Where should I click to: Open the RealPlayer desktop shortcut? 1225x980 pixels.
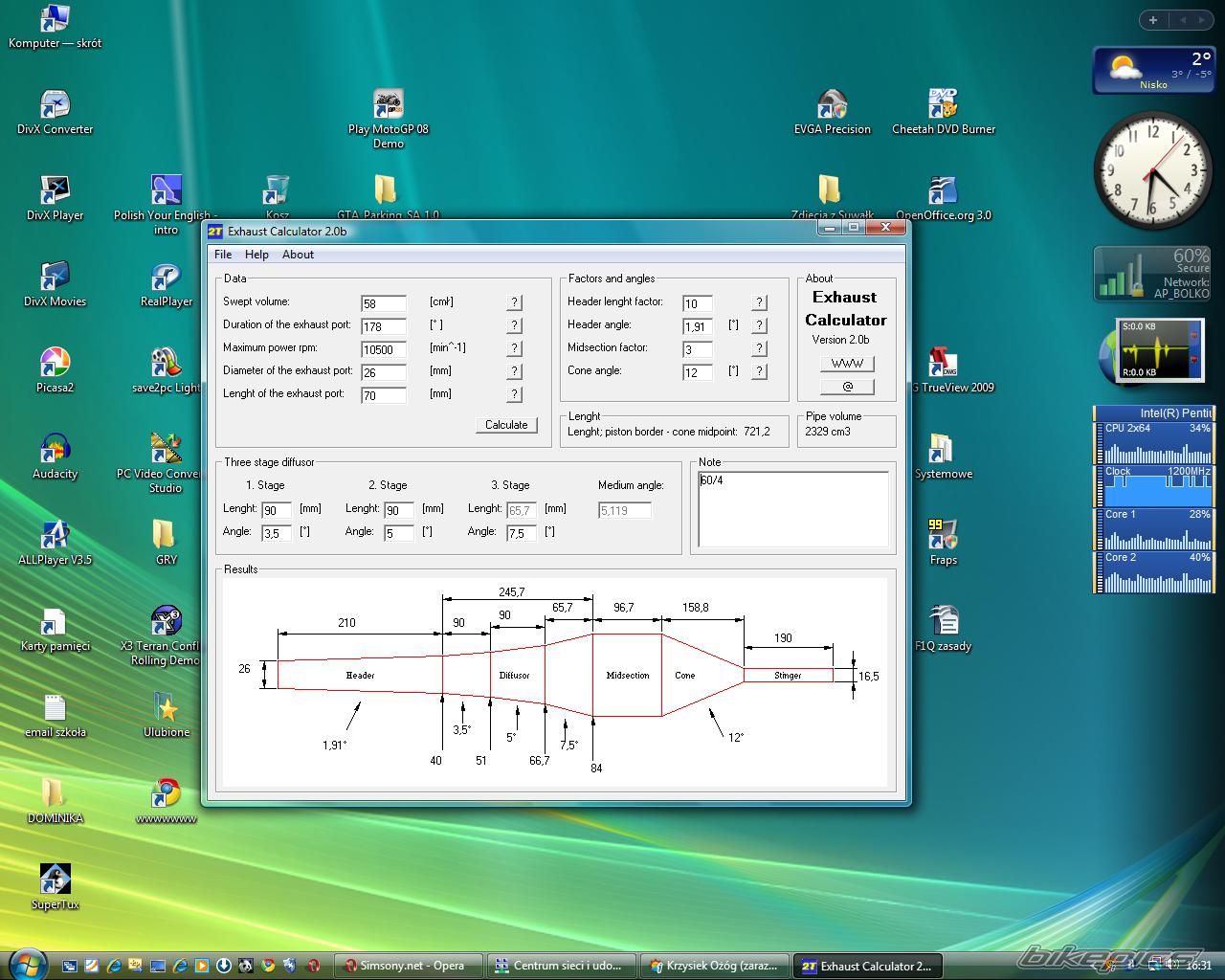point(166,285)
